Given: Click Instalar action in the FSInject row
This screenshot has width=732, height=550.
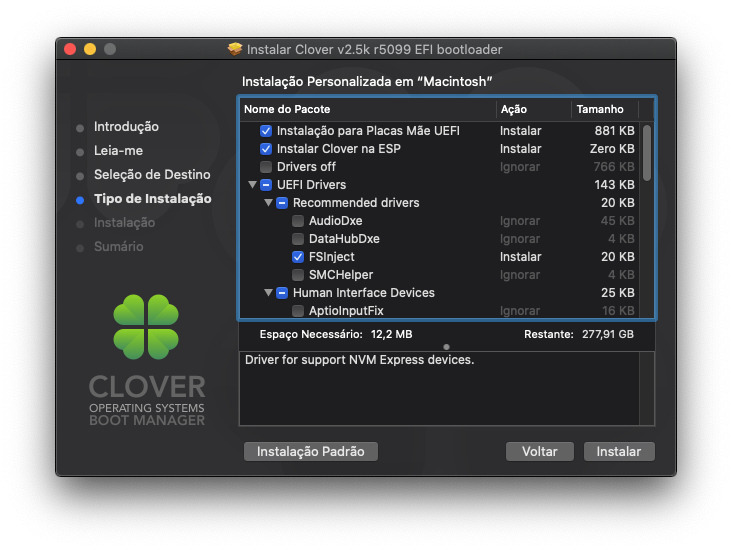Looking at the screenshot, I should tap(521, 257).
